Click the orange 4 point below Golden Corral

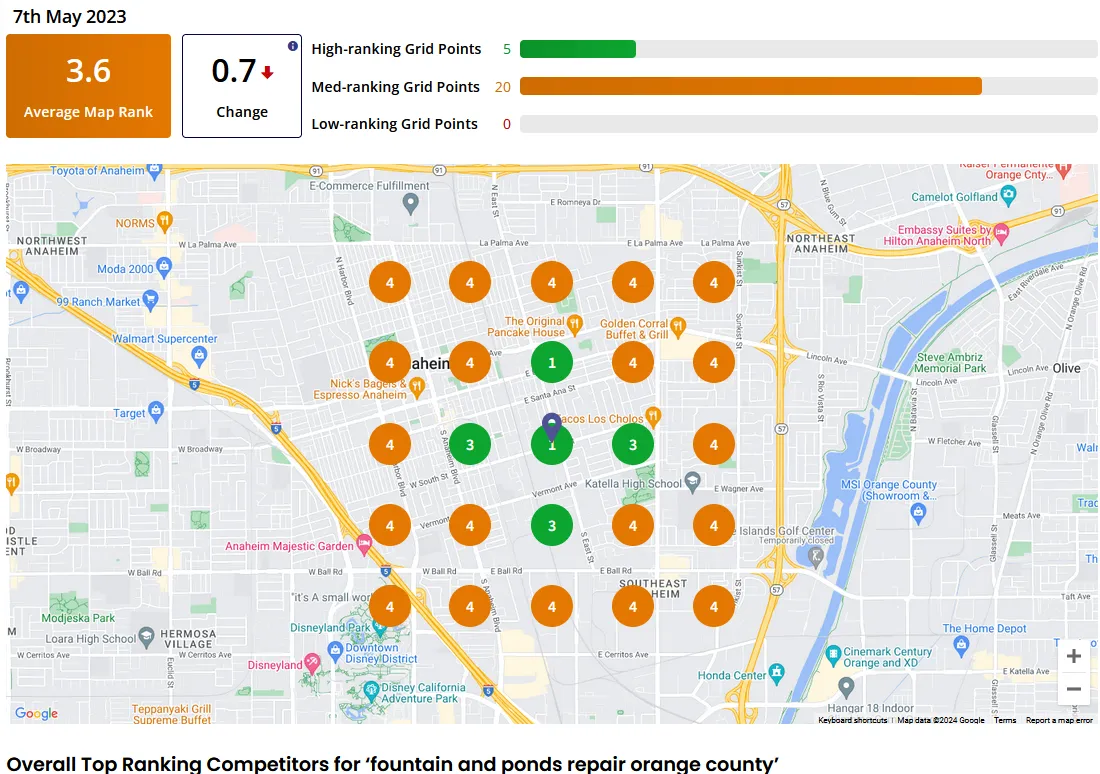point(633,363)
